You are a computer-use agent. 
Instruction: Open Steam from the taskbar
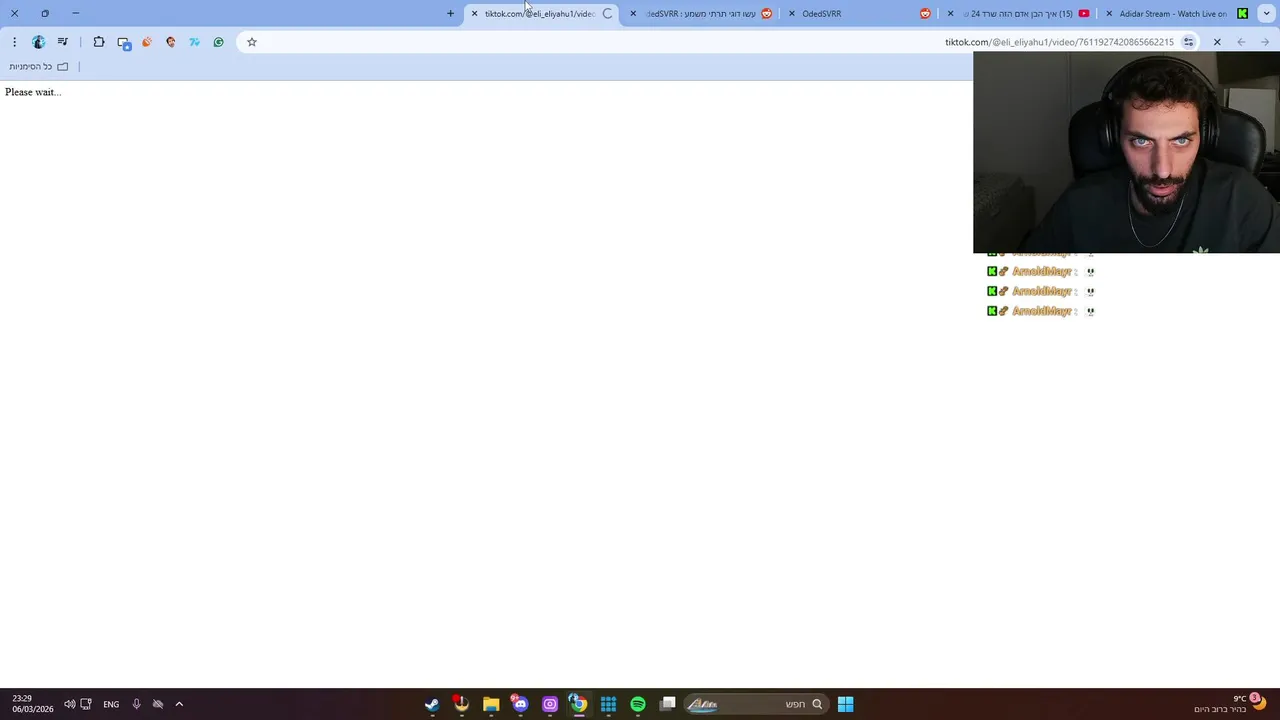pos(431,704)
